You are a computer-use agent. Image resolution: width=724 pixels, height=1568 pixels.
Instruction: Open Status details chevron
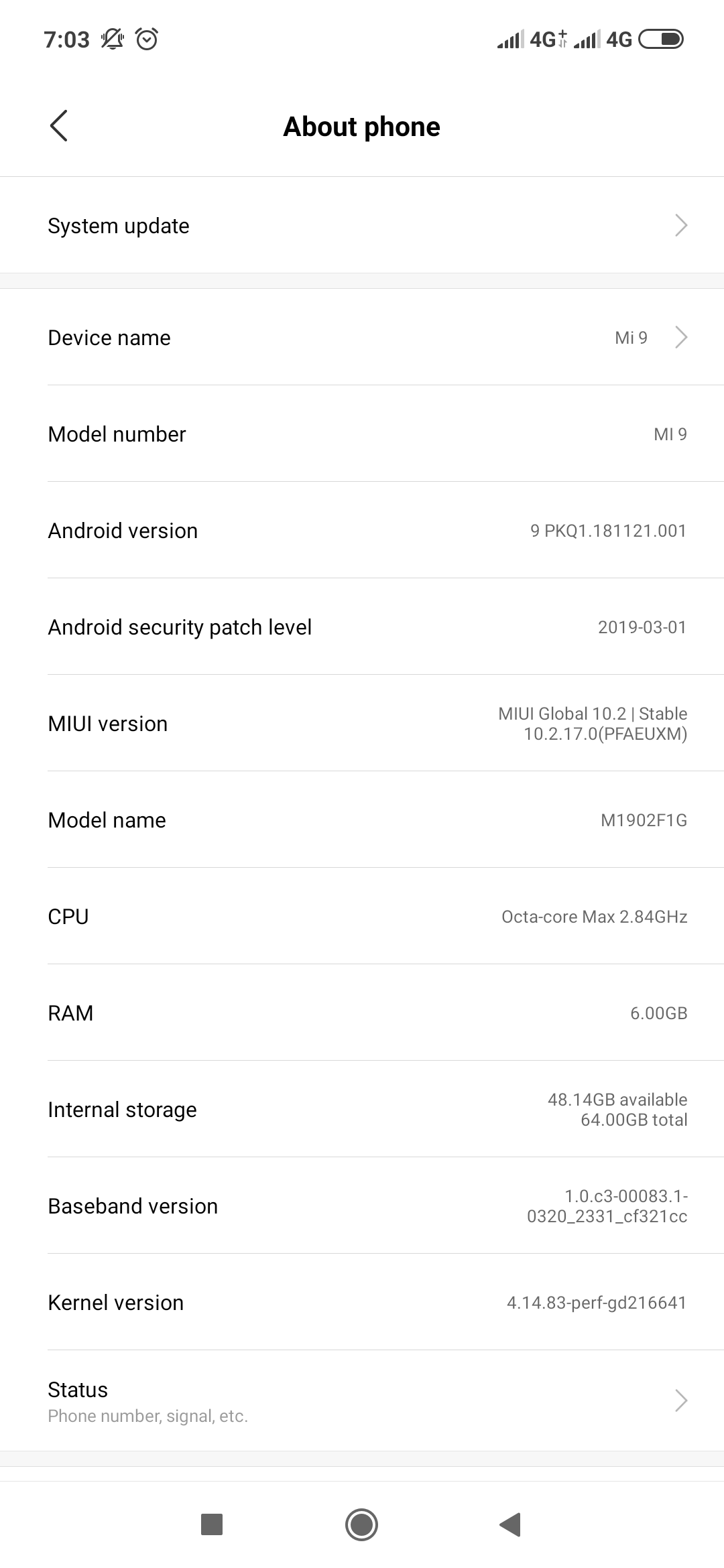pyautogui.click(x=681, y=1400)
